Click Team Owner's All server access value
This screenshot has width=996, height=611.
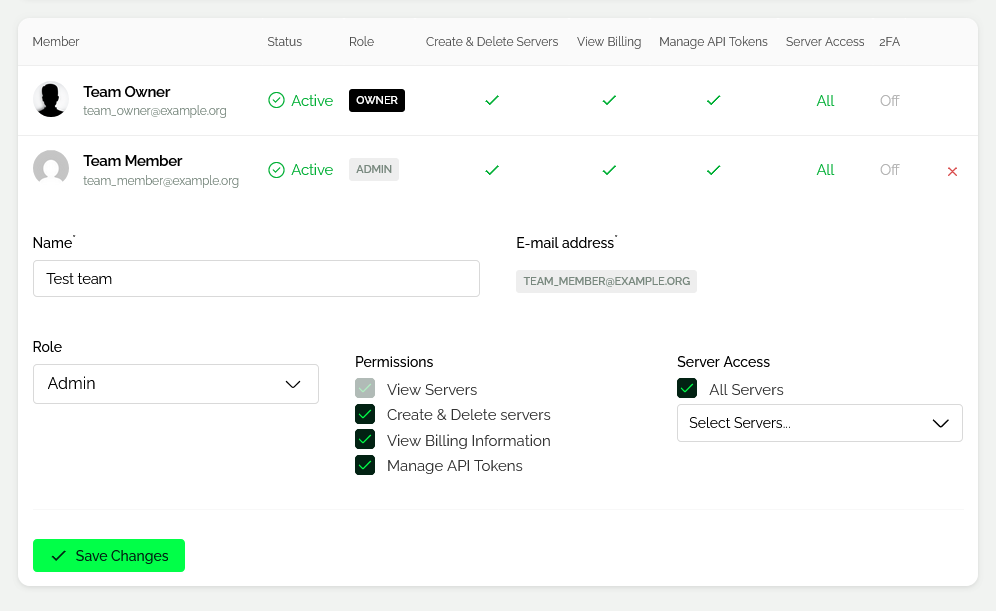825,100
